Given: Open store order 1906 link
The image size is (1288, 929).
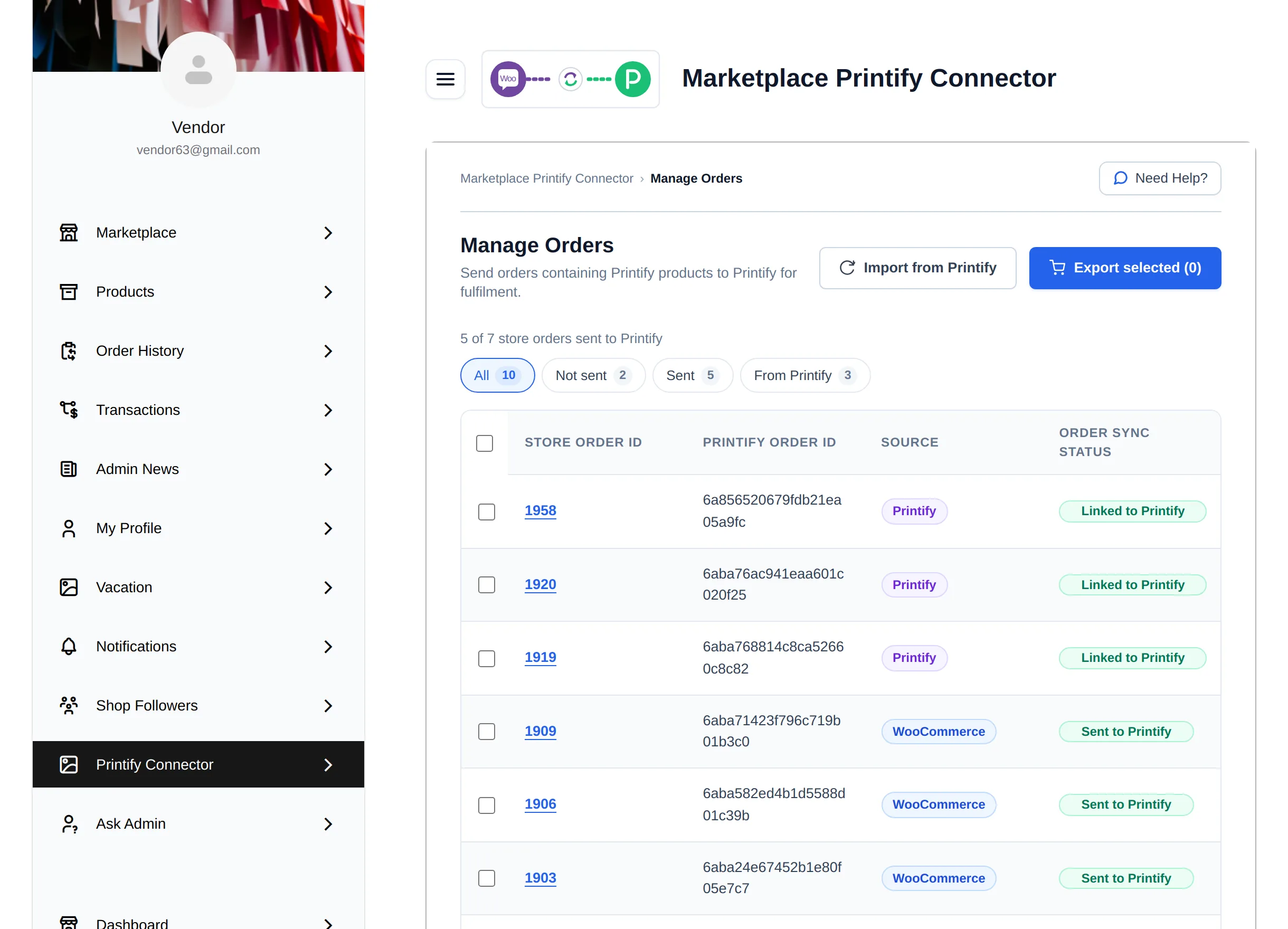Looking at the screenshot, I should (540, 803).
